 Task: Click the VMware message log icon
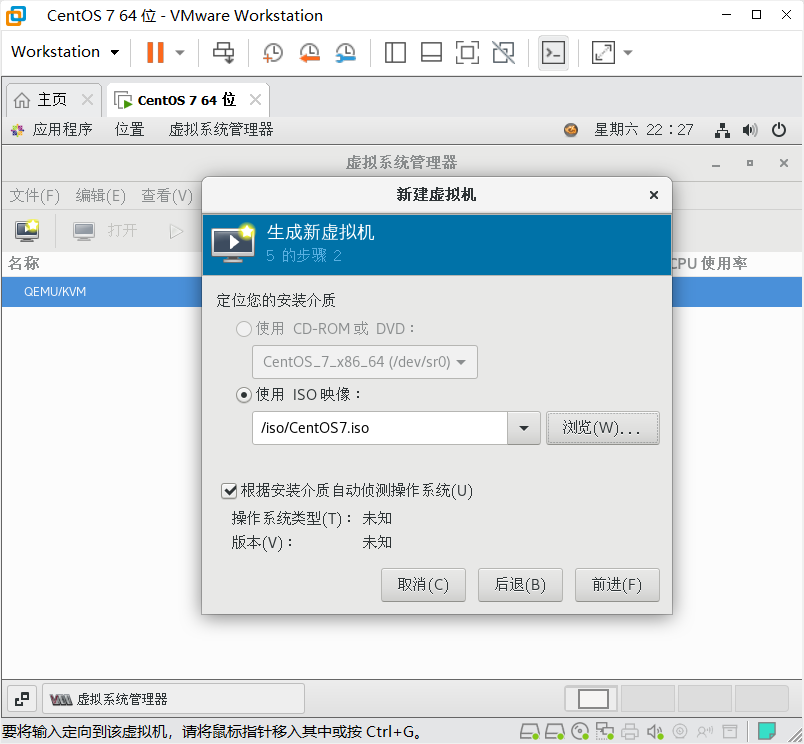pos(767,731)
